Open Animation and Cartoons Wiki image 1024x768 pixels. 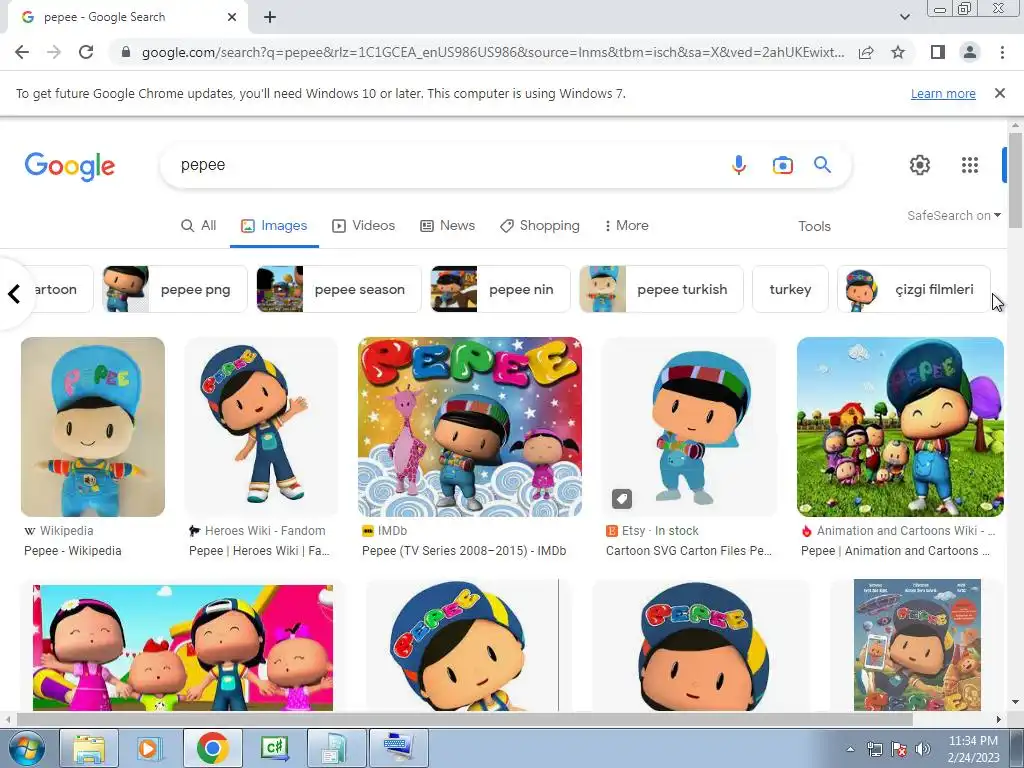[x=900, y=427]
